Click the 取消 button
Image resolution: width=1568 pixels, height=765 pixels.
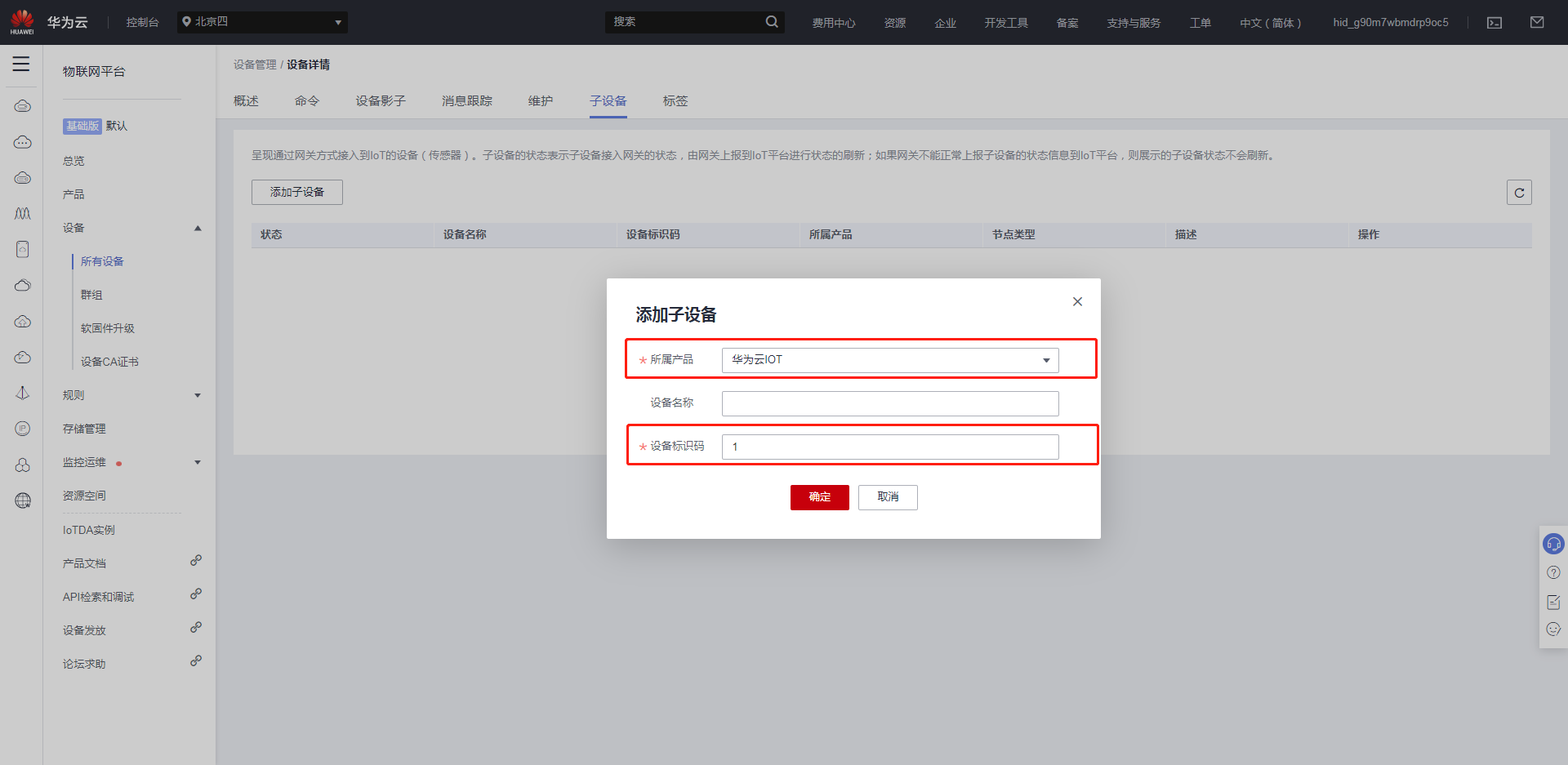887,497
